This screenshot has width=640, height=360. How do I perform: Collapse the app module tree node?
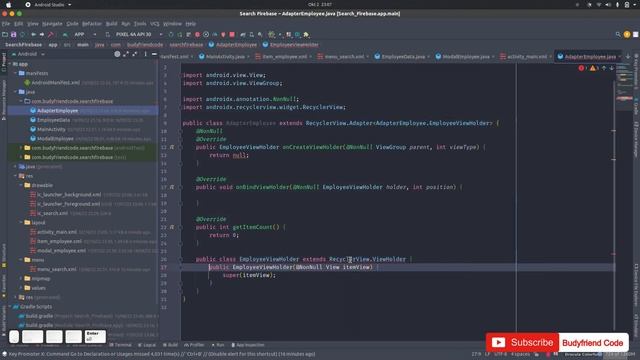tap(10, 64)
